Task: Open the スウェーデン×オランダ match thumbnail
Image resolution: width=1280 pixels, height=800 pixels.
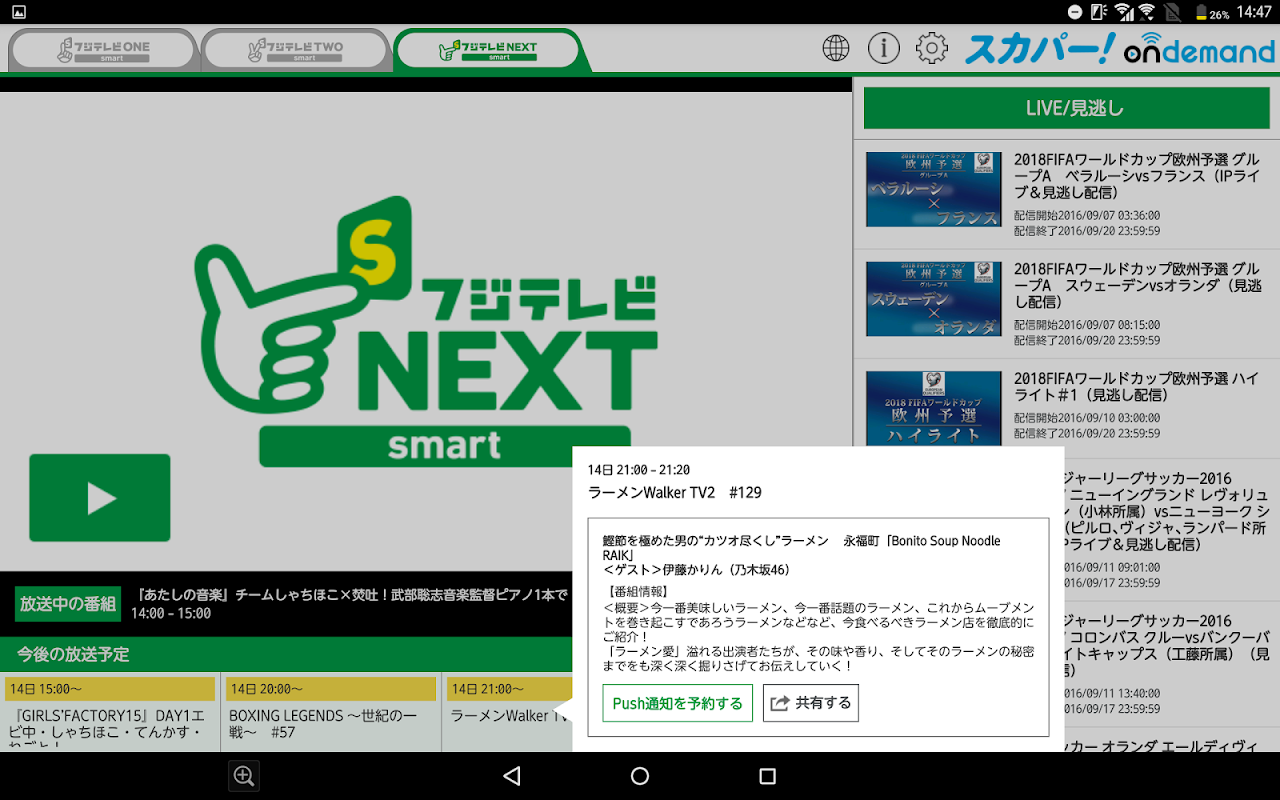Action: click(x=933, y=299)
